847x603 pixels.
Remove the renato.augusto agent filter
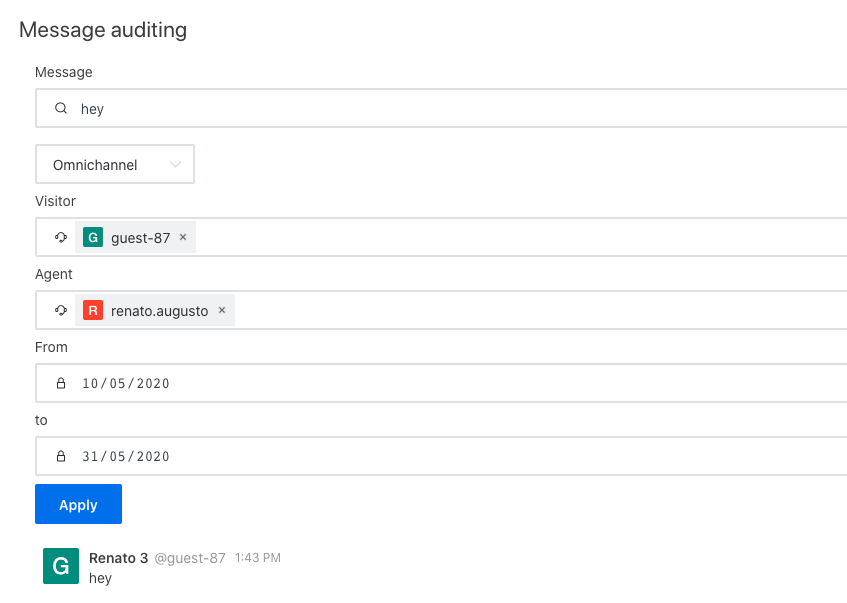[x=221, y=310]
